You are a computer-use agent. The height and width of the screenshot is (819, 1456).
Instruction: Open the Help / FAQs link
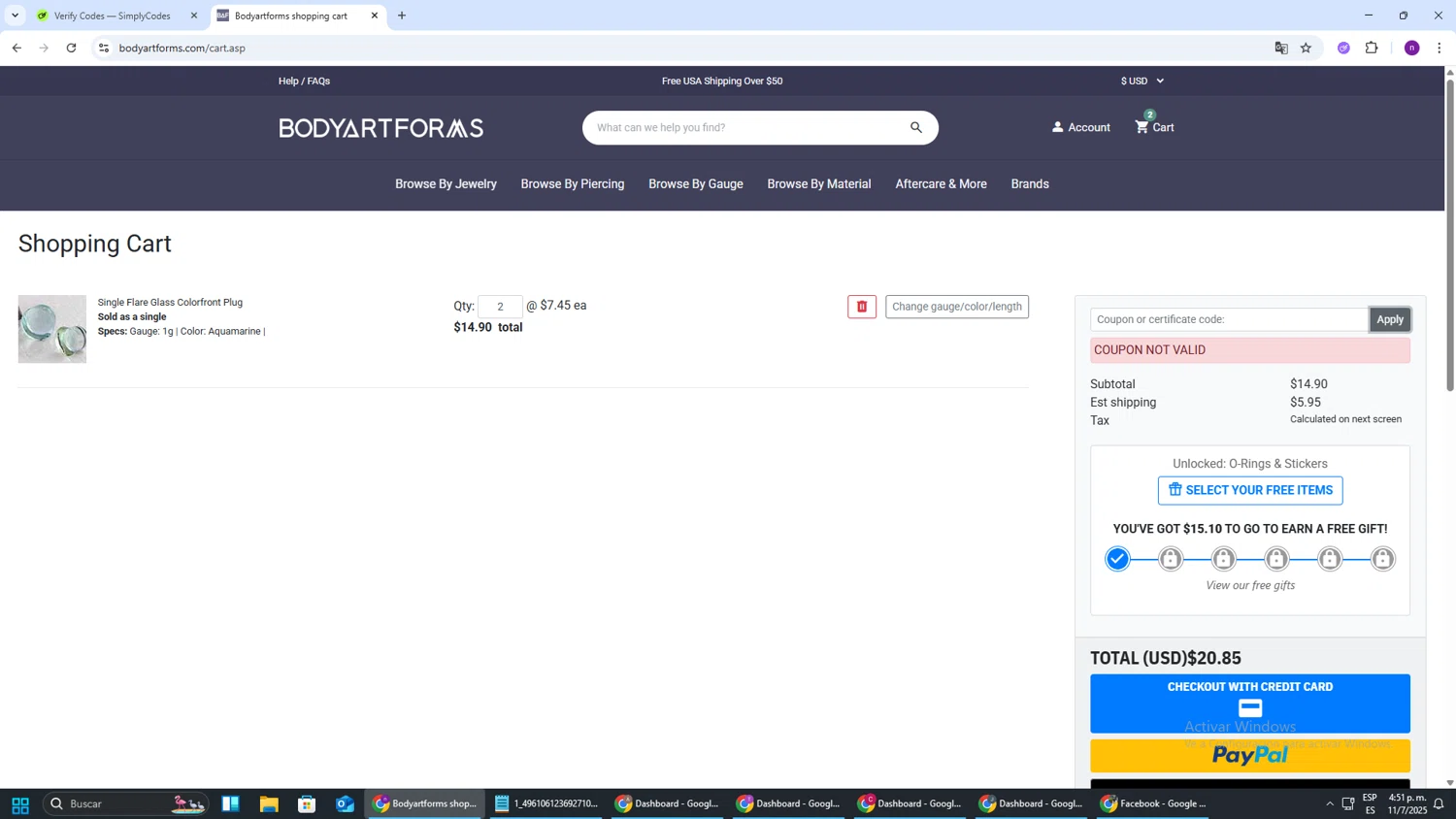tap(304, 82)
